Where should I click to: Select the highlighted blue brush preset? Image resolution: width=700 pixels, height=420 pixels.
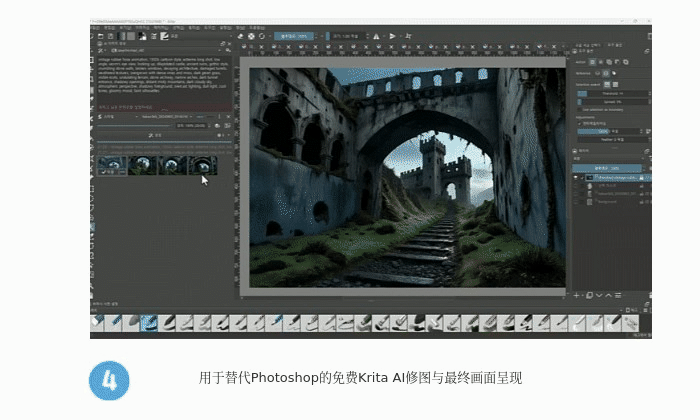[149, 322]
